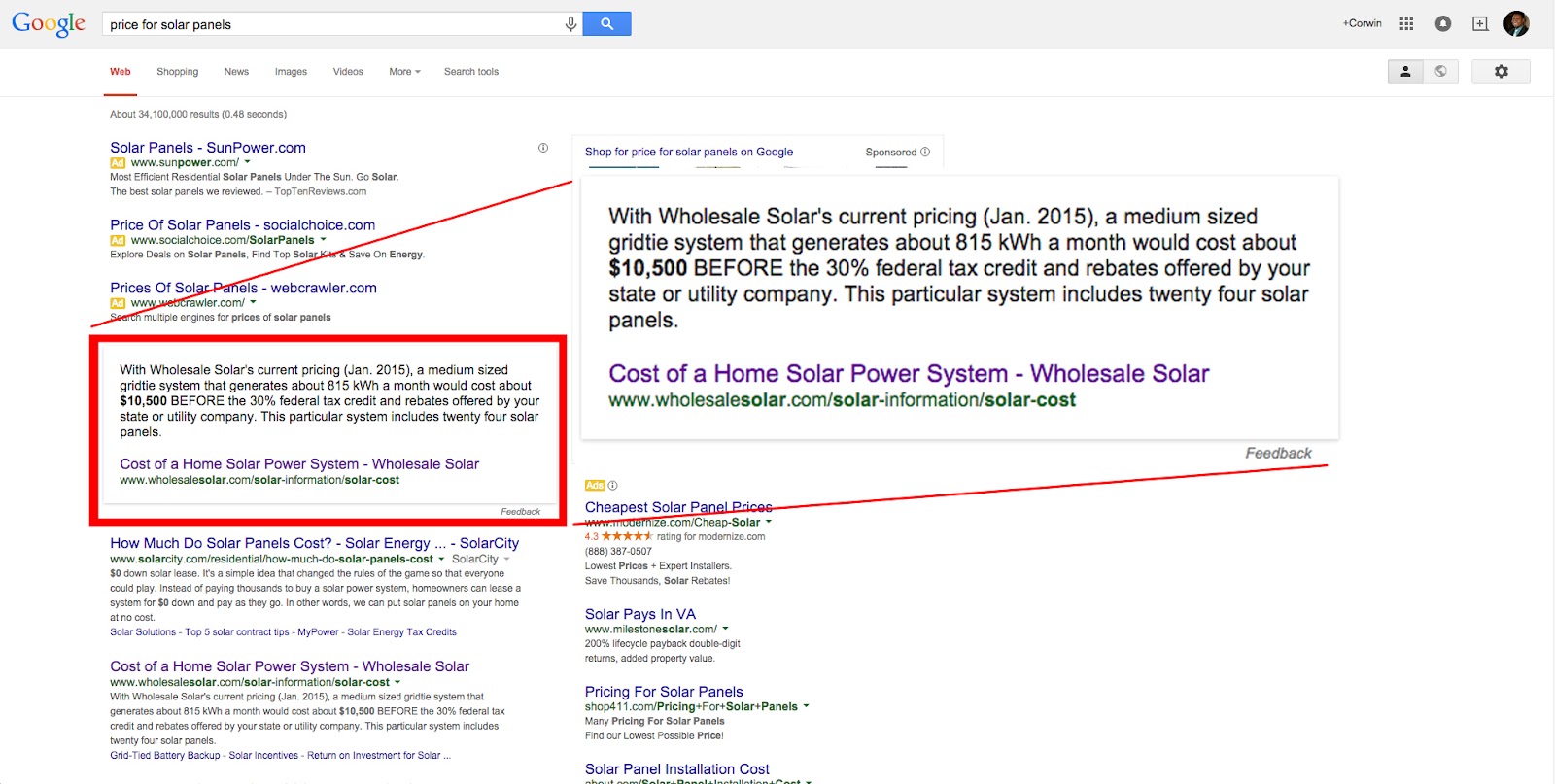
Task: Switch to global results with the globe toggle
Action: (x=1441, y=71)
